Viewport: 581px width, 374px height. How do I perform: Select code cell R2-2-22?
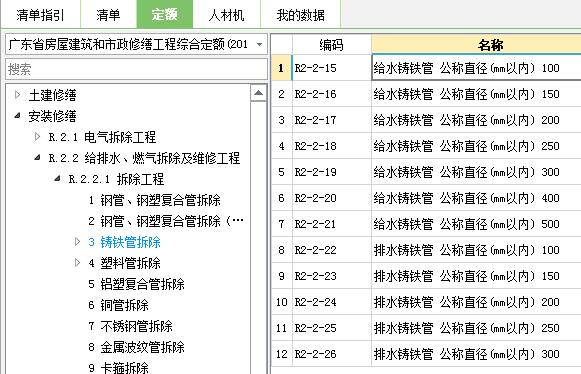[x=332, y=250]
